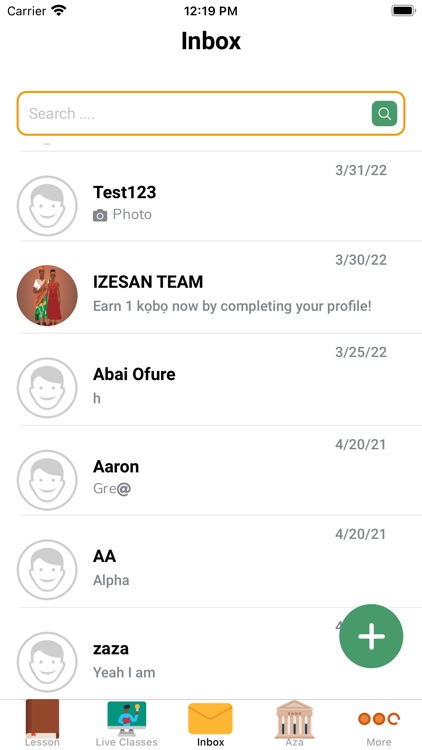This screenshot has width=422, height=750.
Task: Open the More dots icon
Action: point(378,718)
